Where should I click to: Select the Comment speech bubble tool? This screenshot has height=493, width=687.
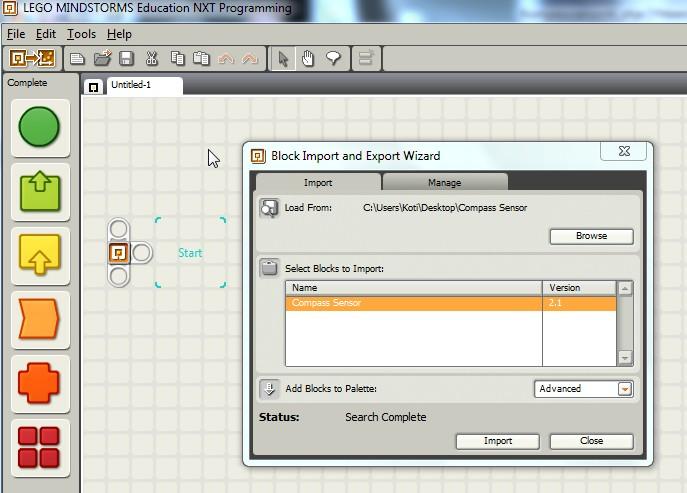(x=333, y=58)
